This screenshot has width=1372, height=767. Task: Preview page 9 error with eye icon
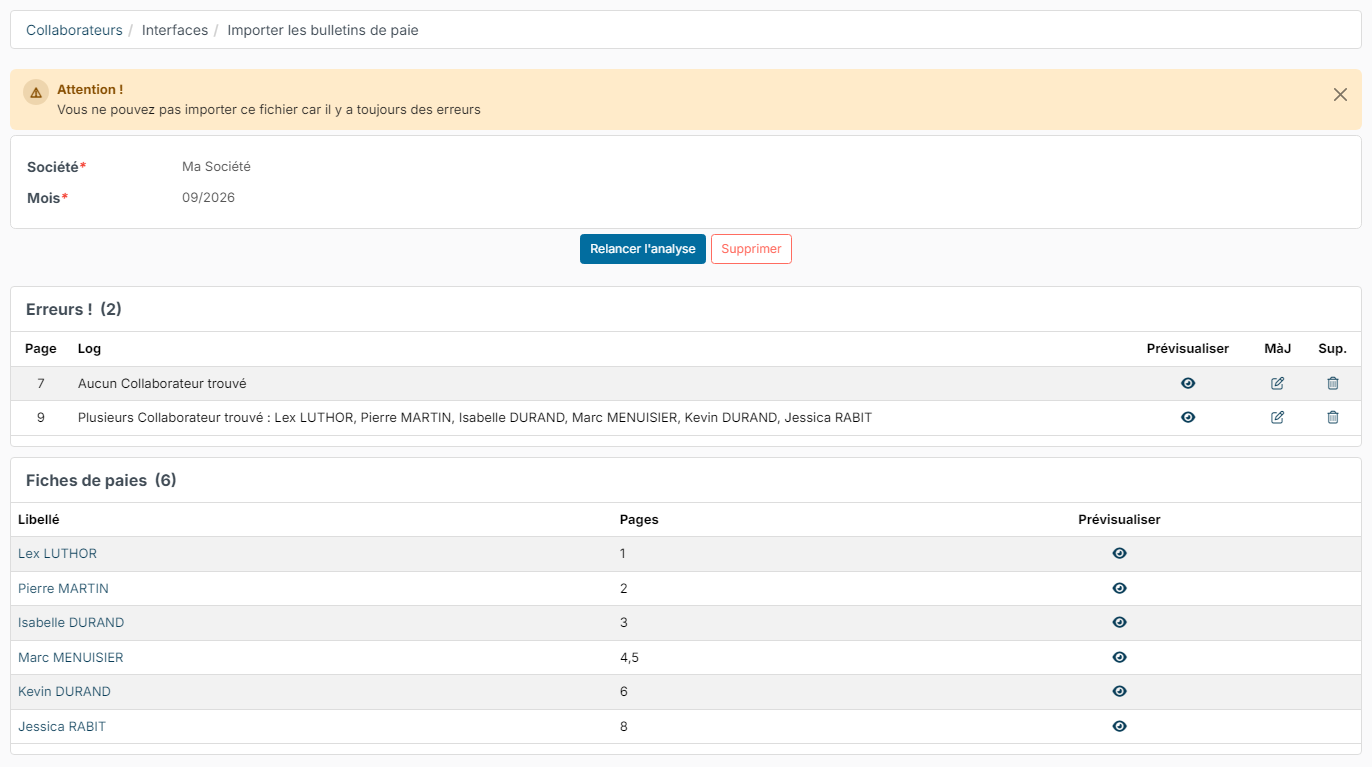pyautogui.click(x=1188, y=417)
